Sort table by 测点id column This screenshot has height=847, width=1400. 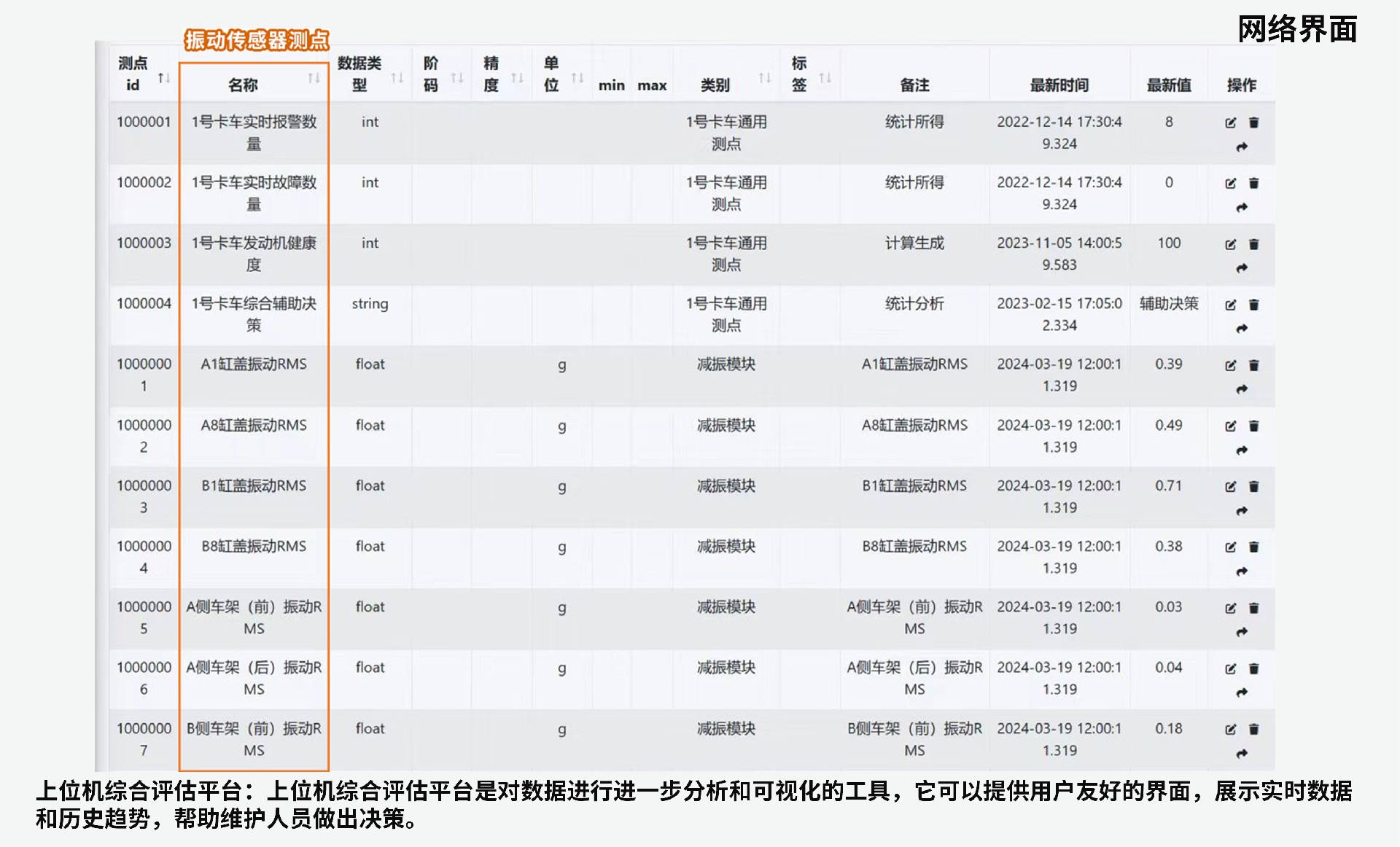pos(164,77)
